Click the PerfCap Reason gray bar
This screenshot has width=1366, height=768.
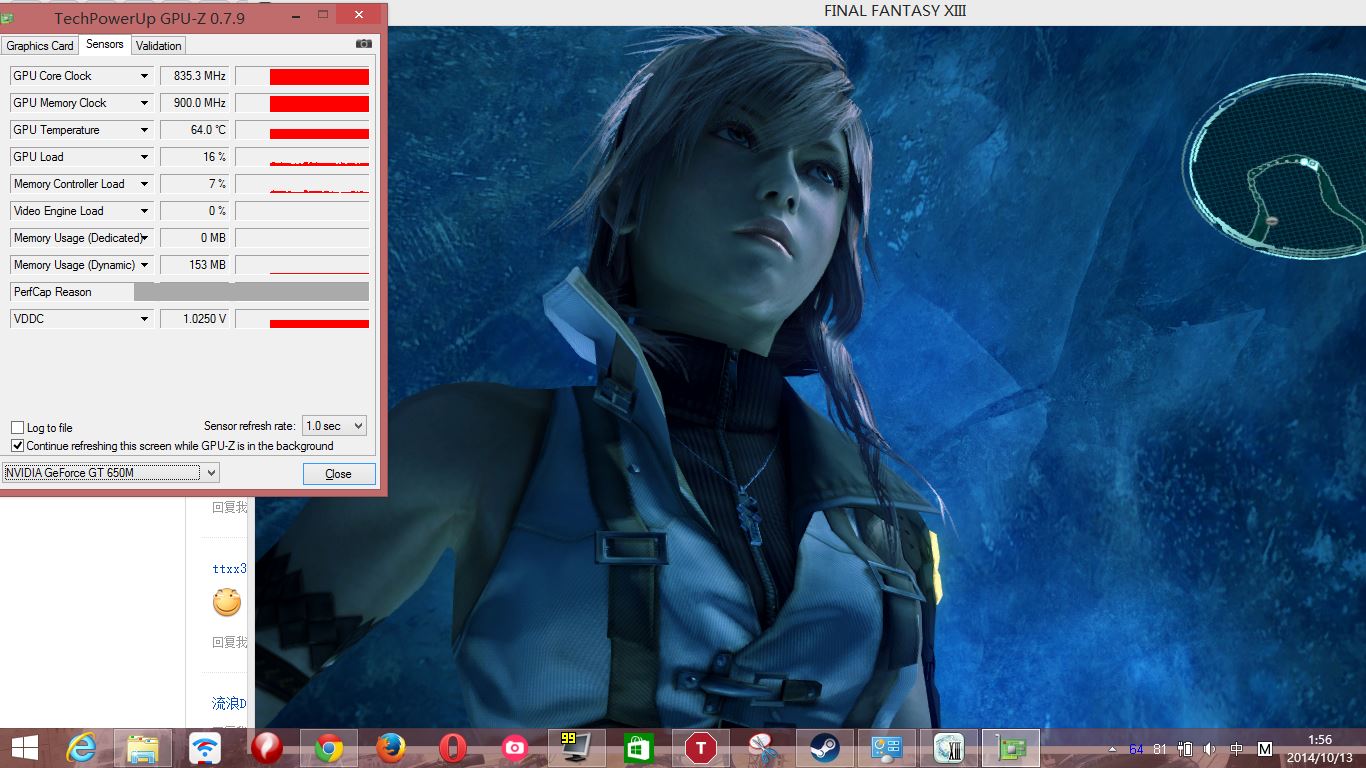coord(251,292)
